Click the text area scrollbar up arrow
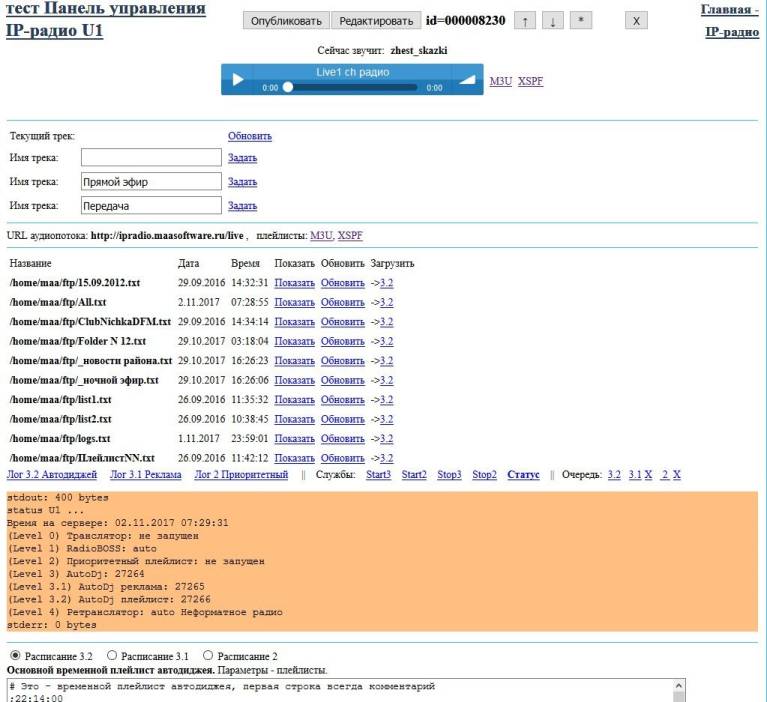This screenshot has height=702, width=767. tap(679, 686)
